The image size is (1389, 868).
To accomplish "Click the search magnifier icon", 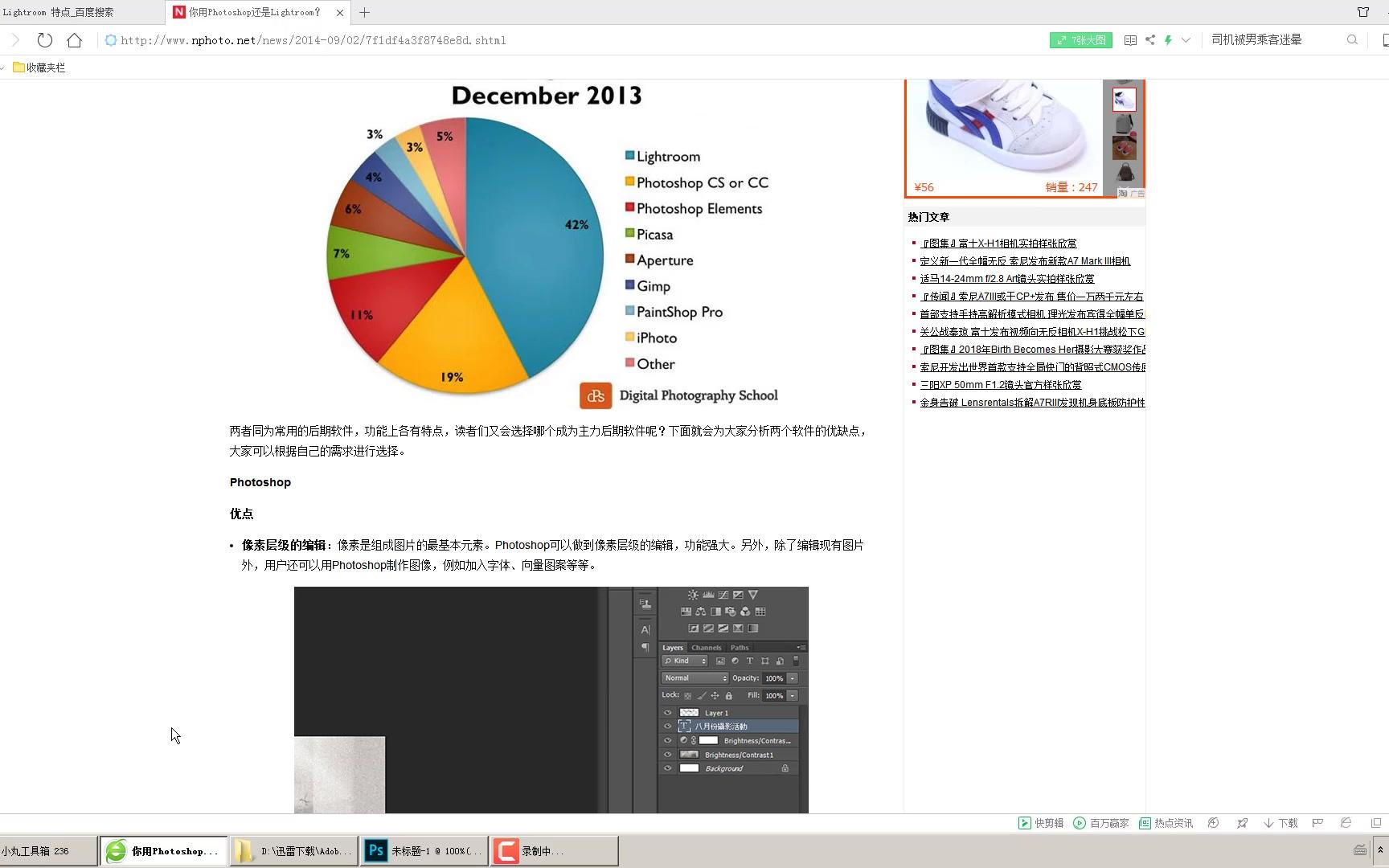I will [1352, 39].
